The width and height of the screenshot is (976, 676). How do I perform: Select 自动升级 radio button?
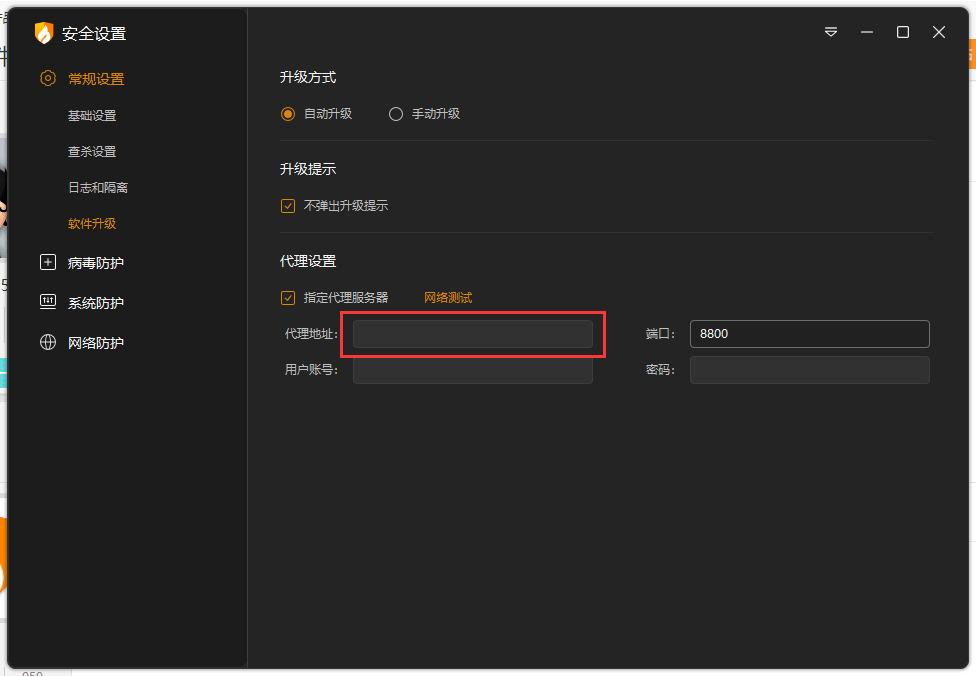[288, 114]
